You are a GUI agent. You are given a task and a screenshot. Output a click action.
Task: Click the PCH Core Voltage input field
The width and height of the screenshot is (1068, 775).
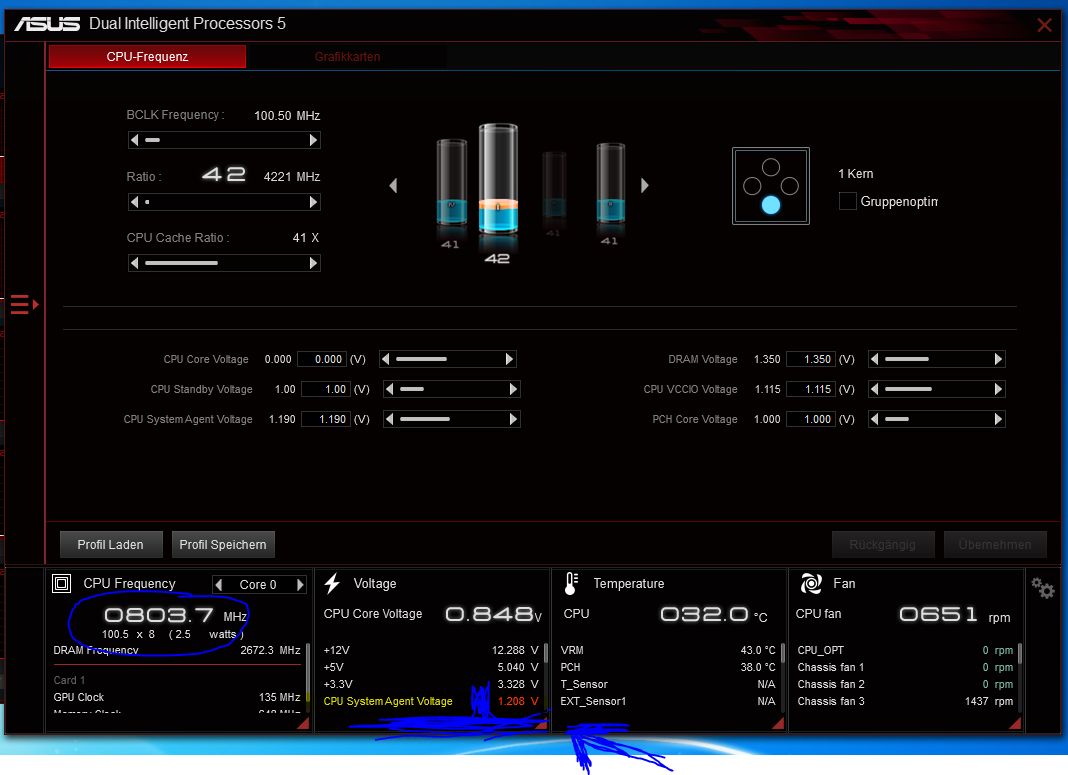click(x=811, y=419)
